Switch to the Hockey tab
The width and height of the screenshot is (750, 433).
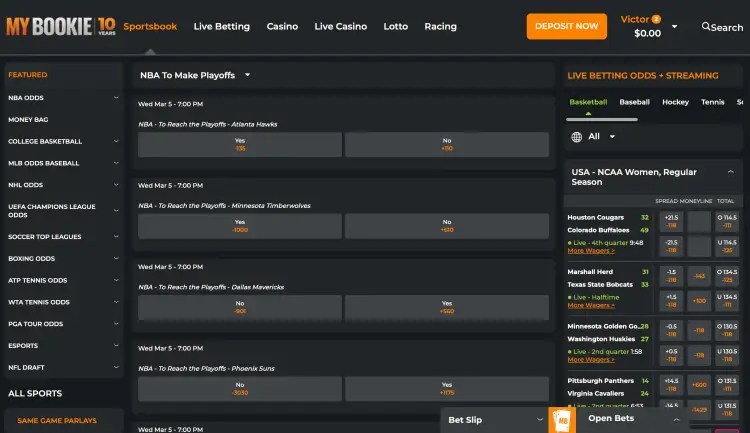pos(675,102)
